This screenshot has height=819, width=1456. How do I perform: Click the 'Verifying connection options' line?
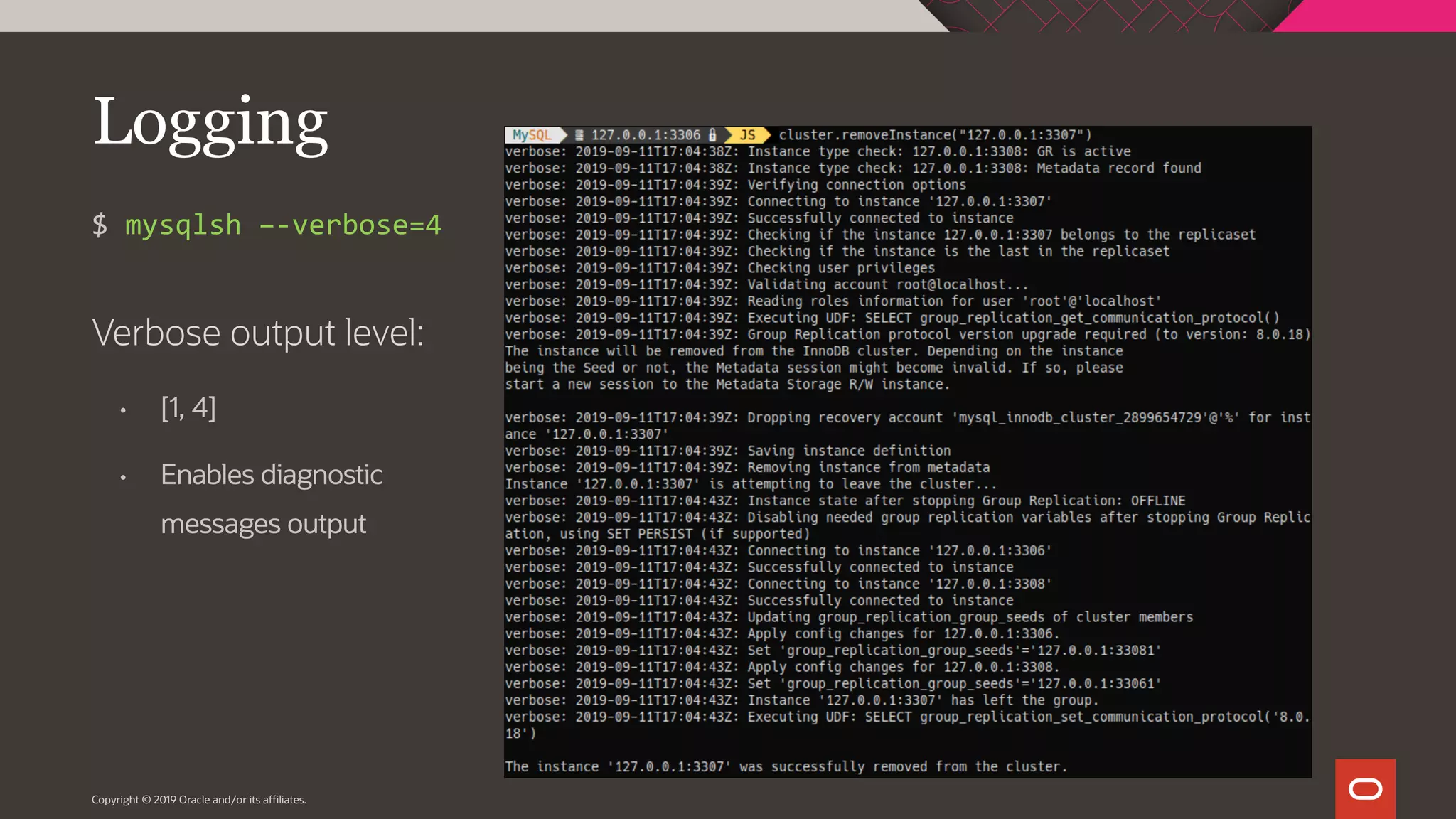tap(736, 185)
